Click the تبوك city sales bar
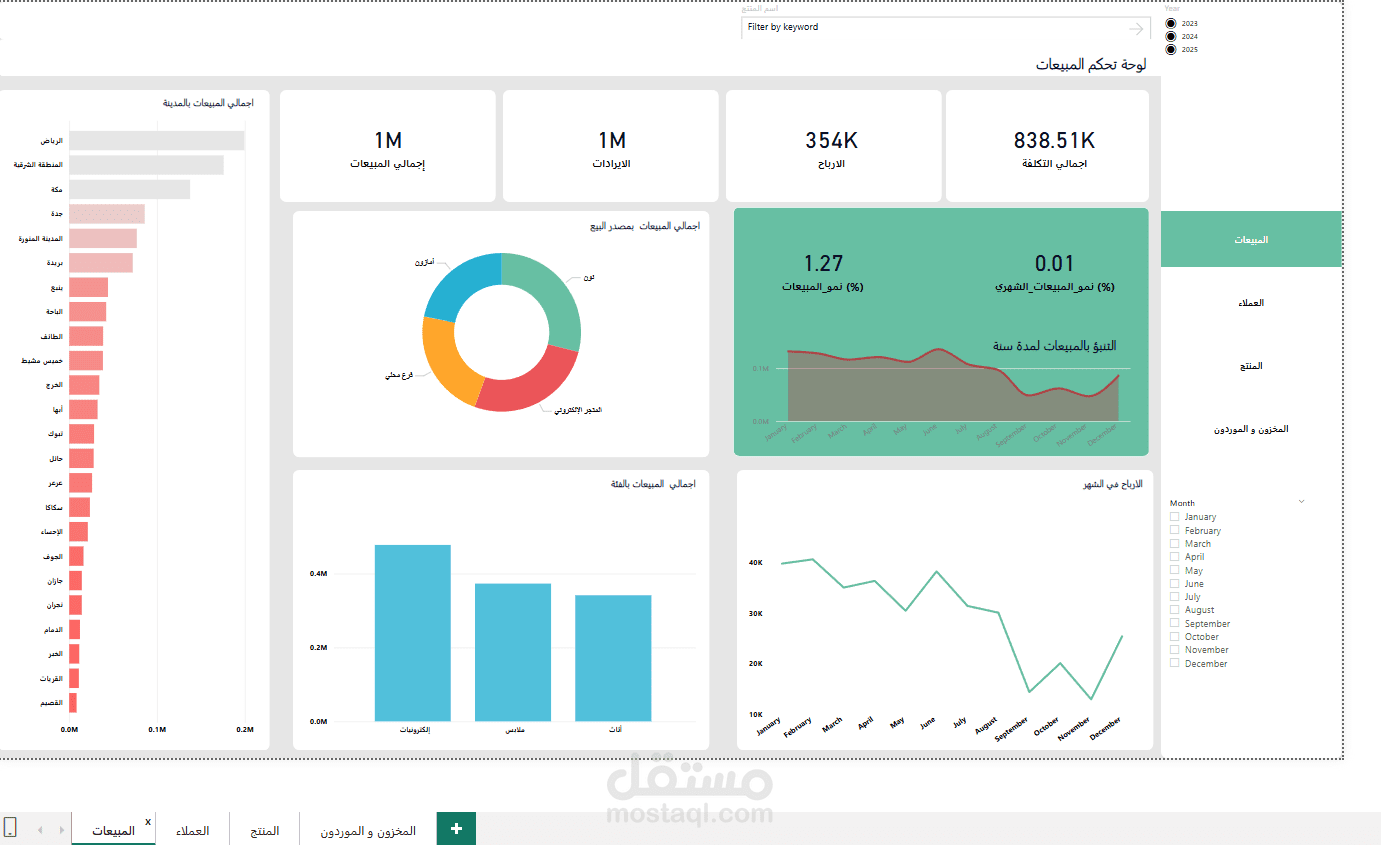This screenshot has height=845, width=1381. point(82,434)
